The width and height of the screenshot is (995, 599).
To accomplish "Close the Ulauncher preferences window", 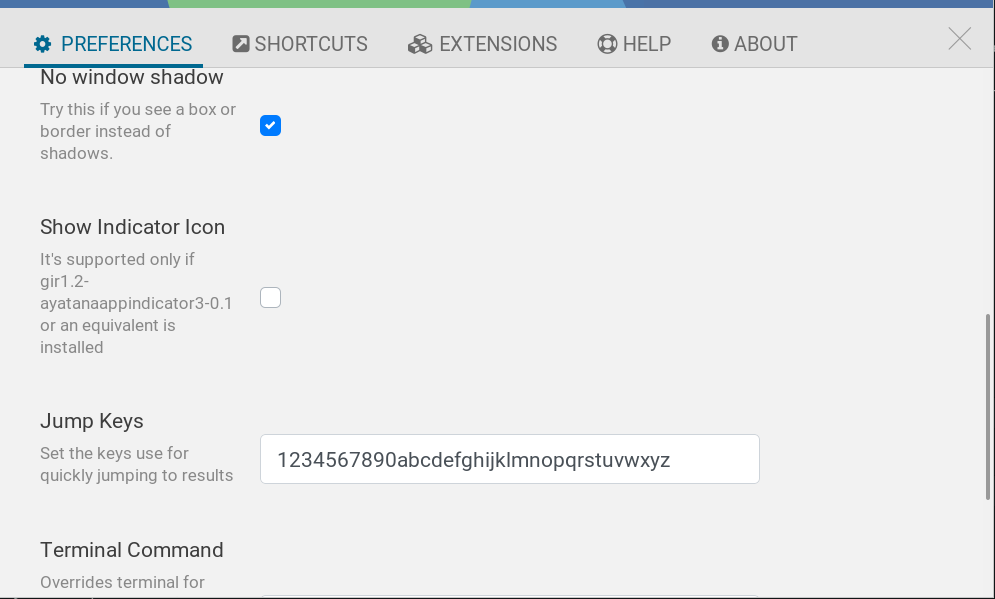I will click(959, 38).
